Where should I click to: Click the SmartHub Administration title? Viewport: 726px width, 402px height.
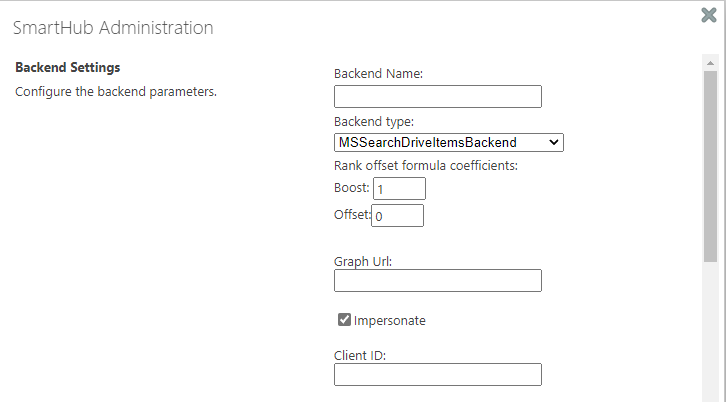(x=113, y=28)
